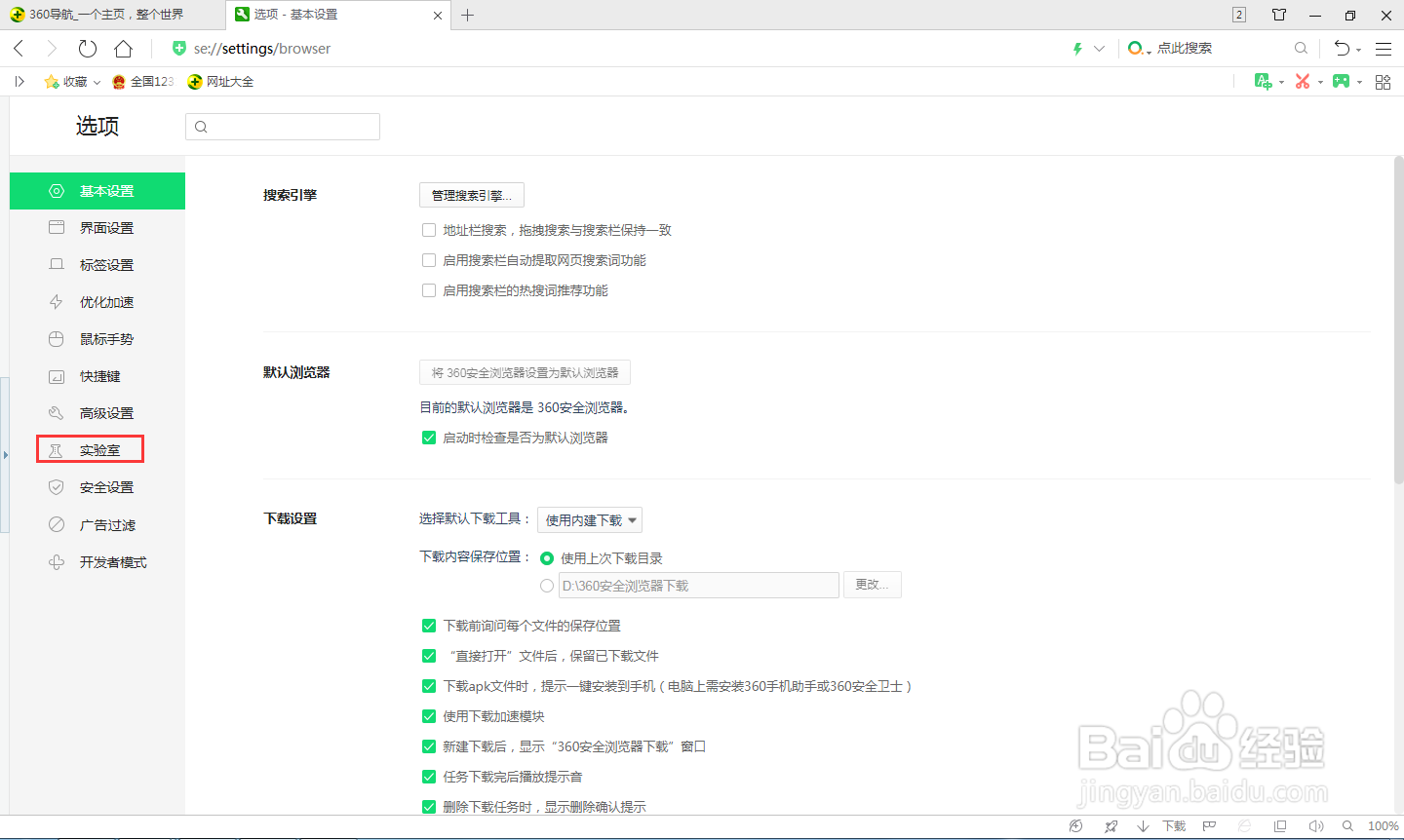Image resolution: width=1404 pixels, height=840 pixels.
Task: Open the 全国123 bookmark
Action: coord(142,82)
